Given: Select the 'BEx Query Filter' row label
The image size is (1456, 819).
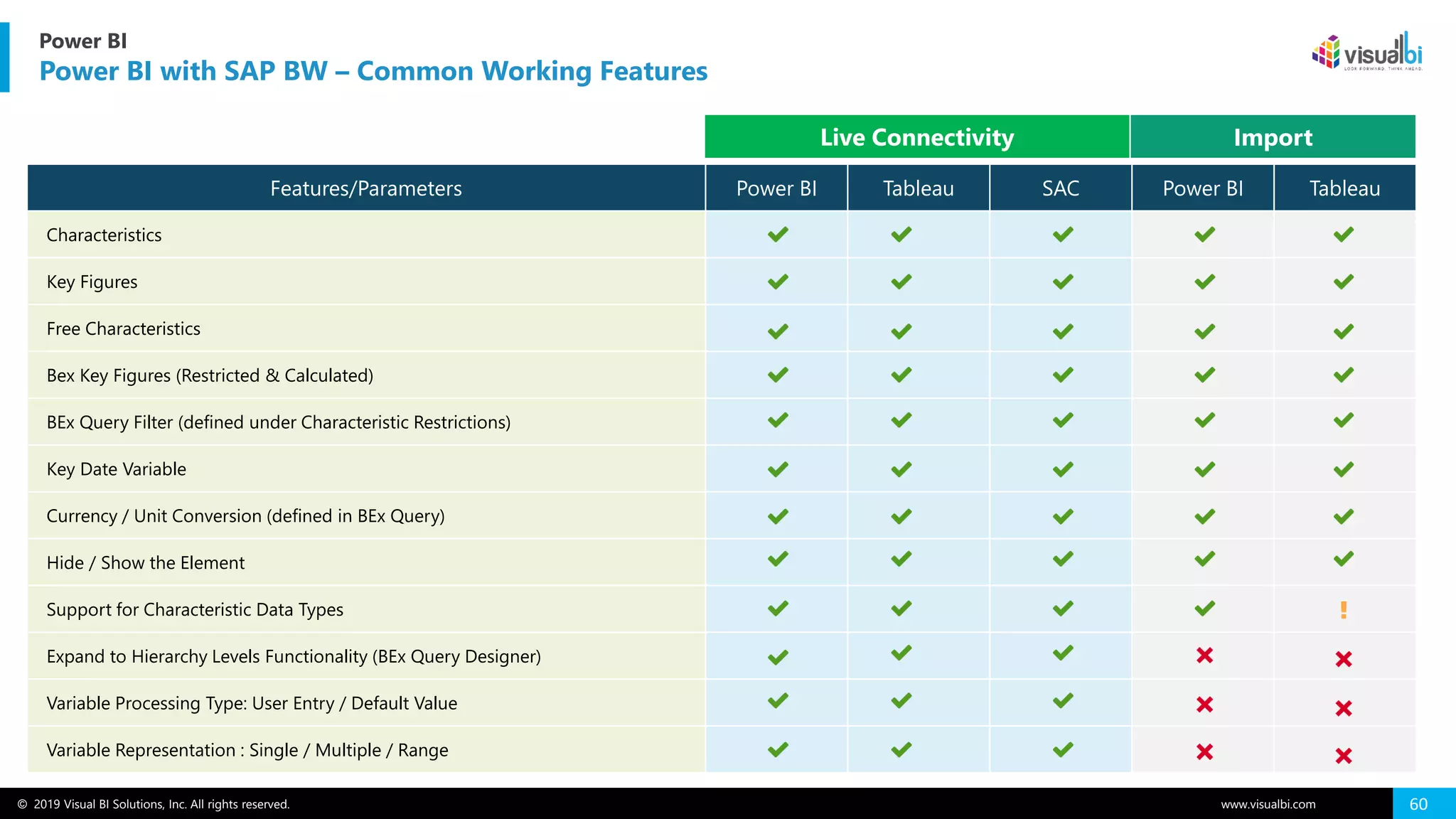Looking at the screenshot, I should 279,422.
